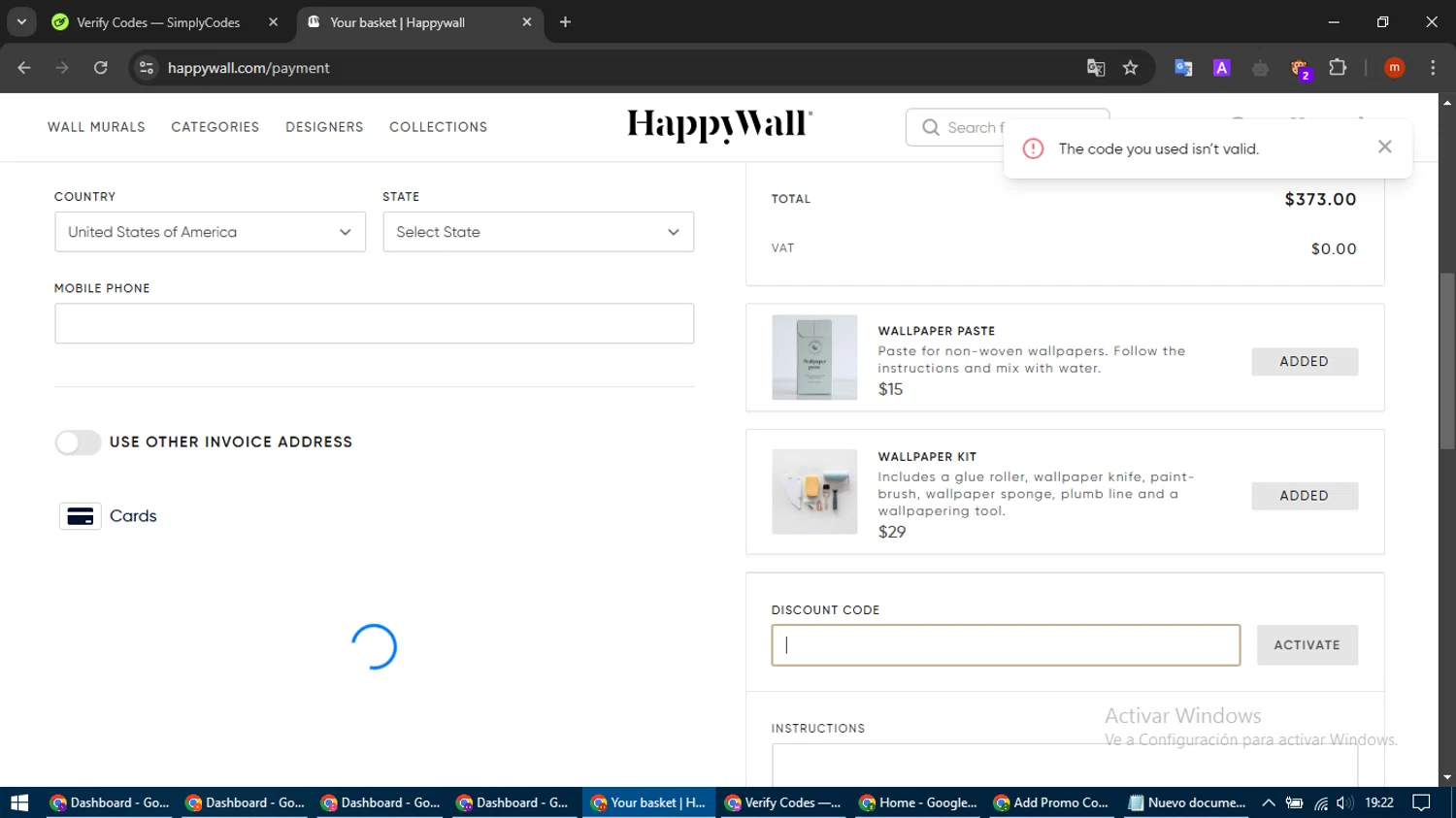
Task: Open the Windows notification center icon
Action: [x=1421, y=802]
